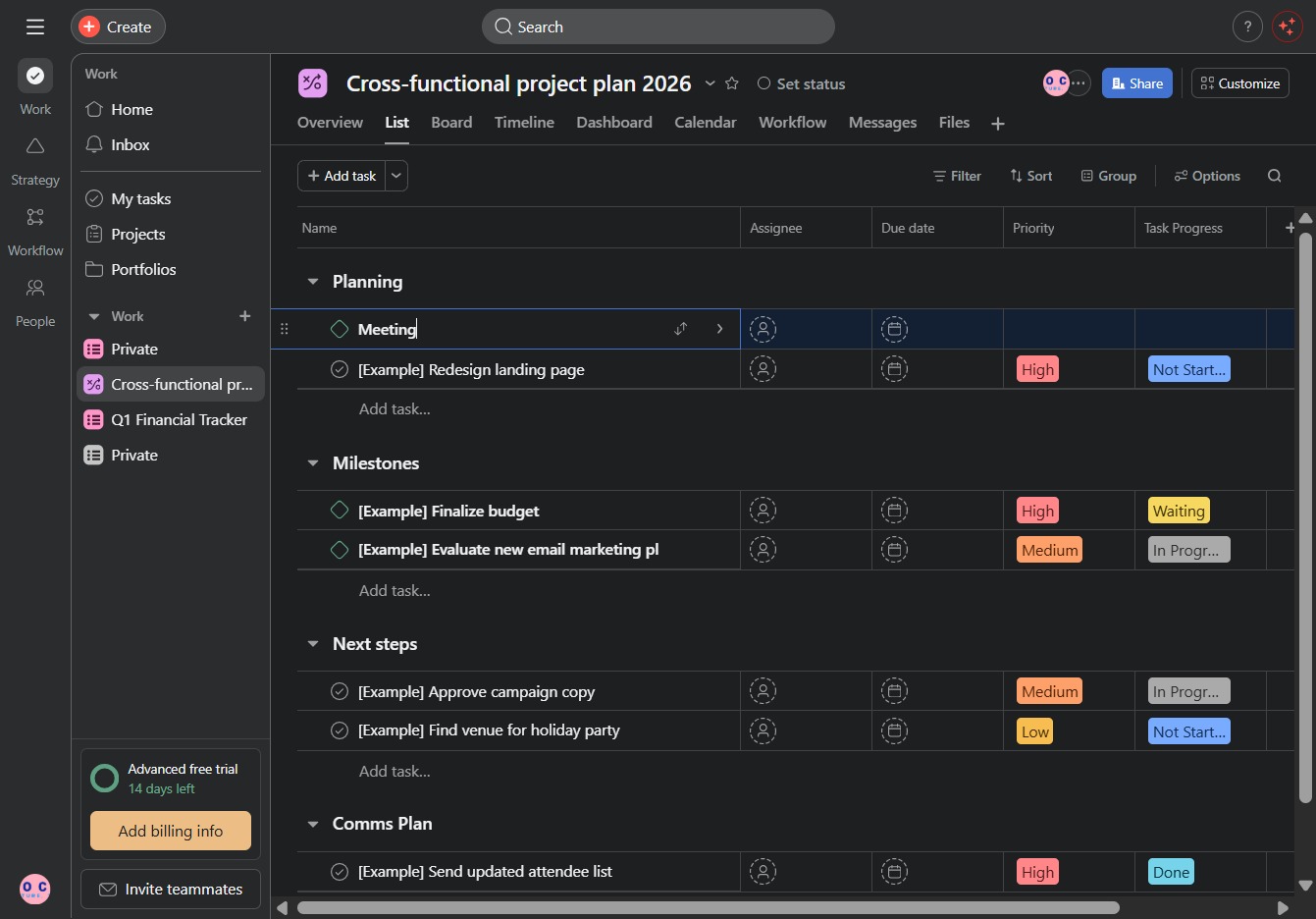Viewport: 1316px width, 919px height.
Task: Complete the Send updated attendee list task
Action: tap(340, 872)
